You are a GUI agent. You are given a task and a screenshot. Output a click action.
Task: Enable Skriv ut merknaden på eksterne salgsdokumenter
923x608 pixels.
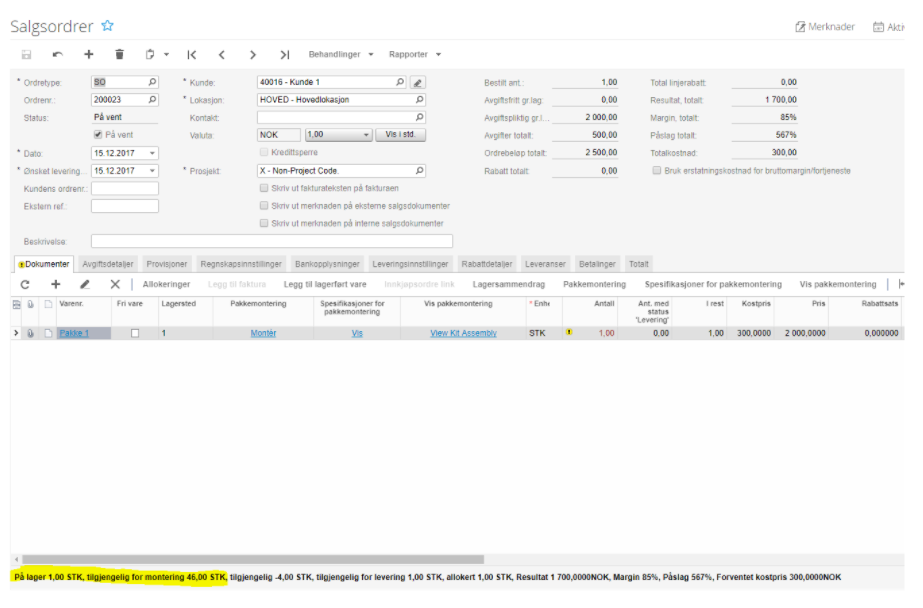264,206
